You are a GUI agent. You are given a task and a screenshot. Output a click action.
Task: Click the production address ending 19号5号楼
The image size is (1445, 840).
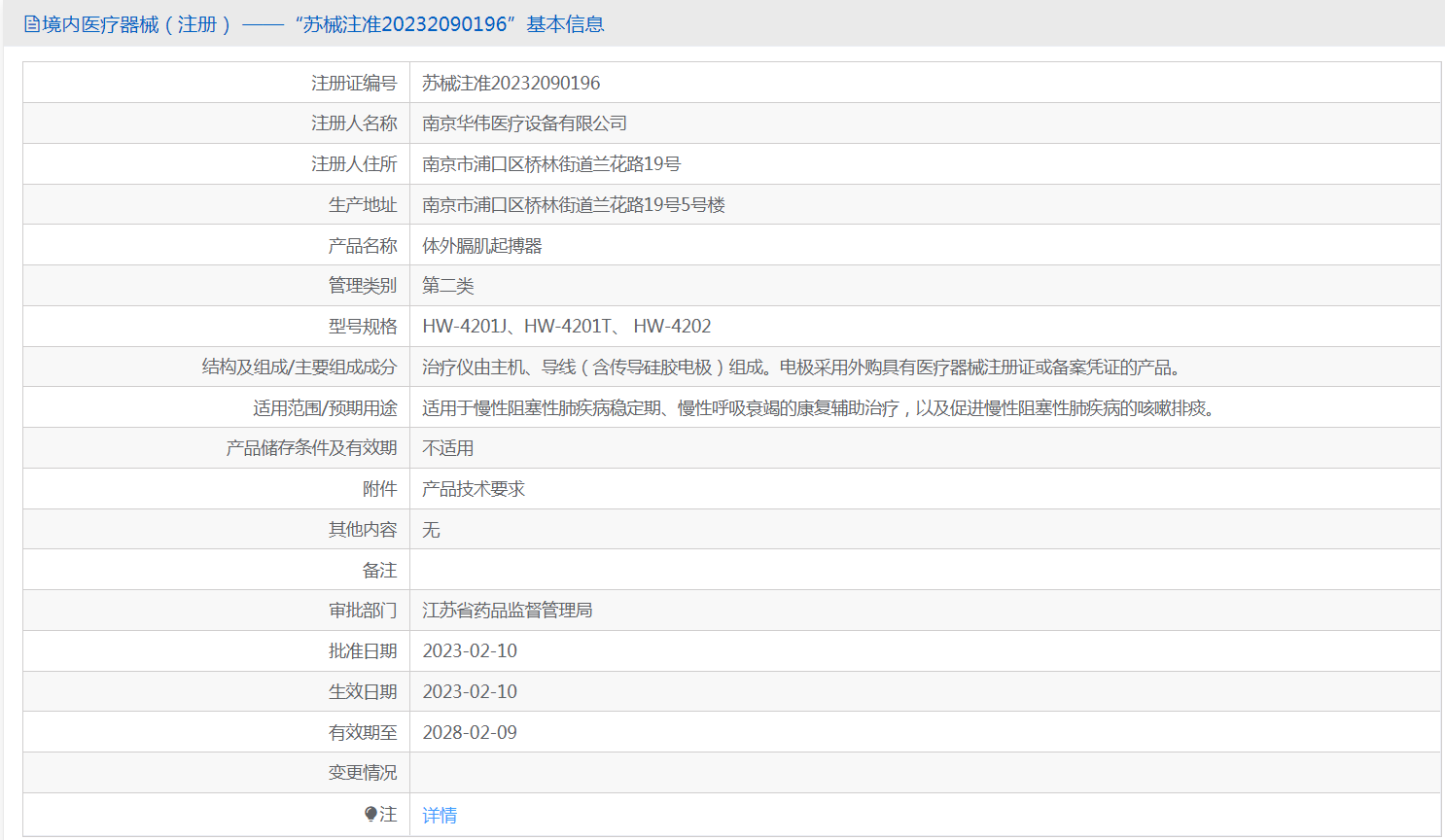point(574,205)
